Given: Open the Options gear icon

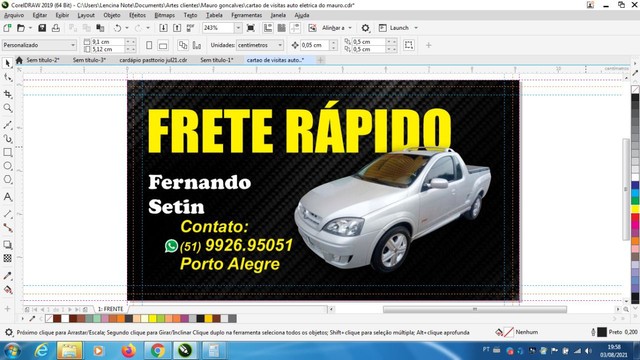Looking at the screenshot, I should [x=365, y=28].
